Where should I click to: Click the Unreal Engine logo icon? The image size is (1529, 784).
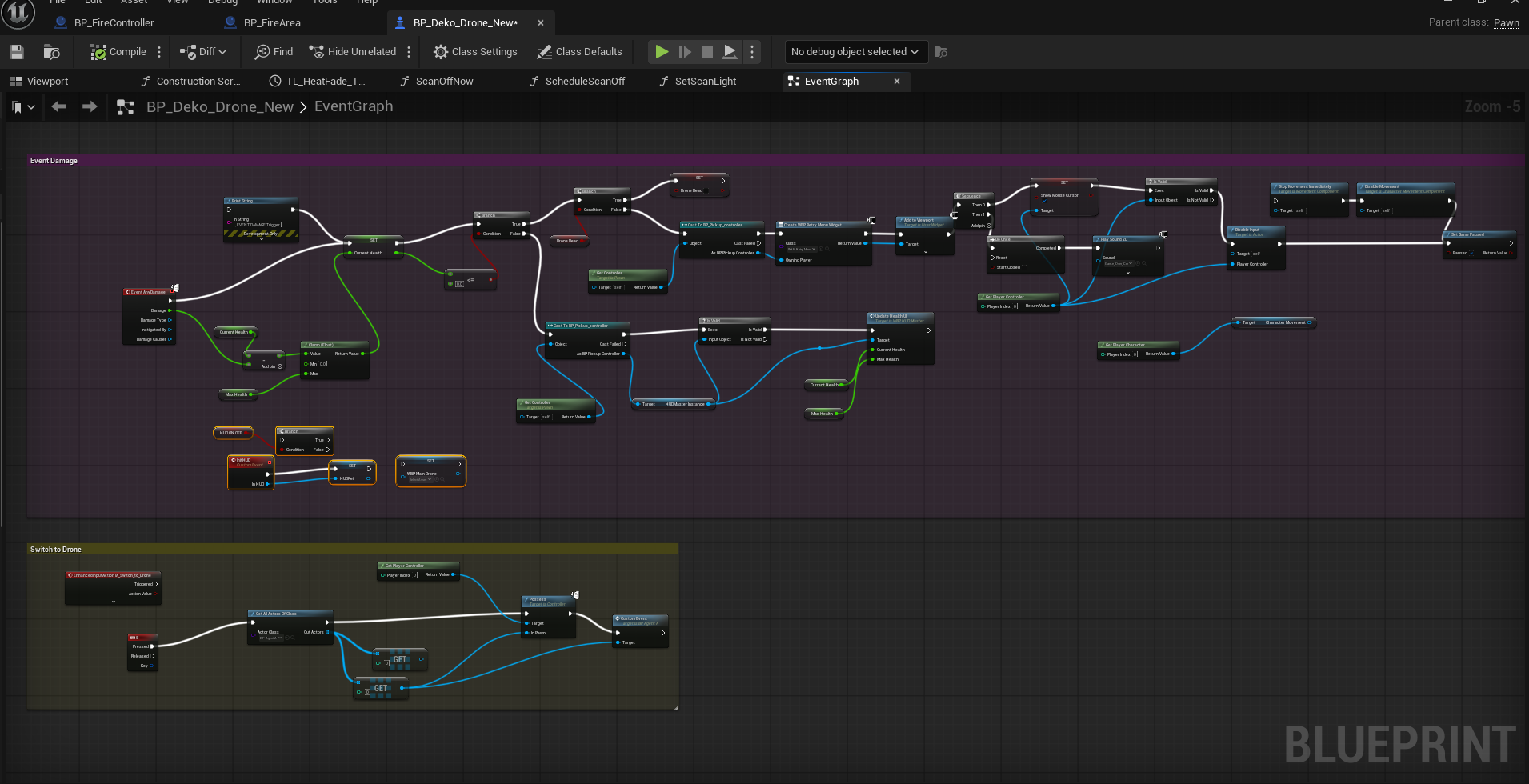[19, 13]
